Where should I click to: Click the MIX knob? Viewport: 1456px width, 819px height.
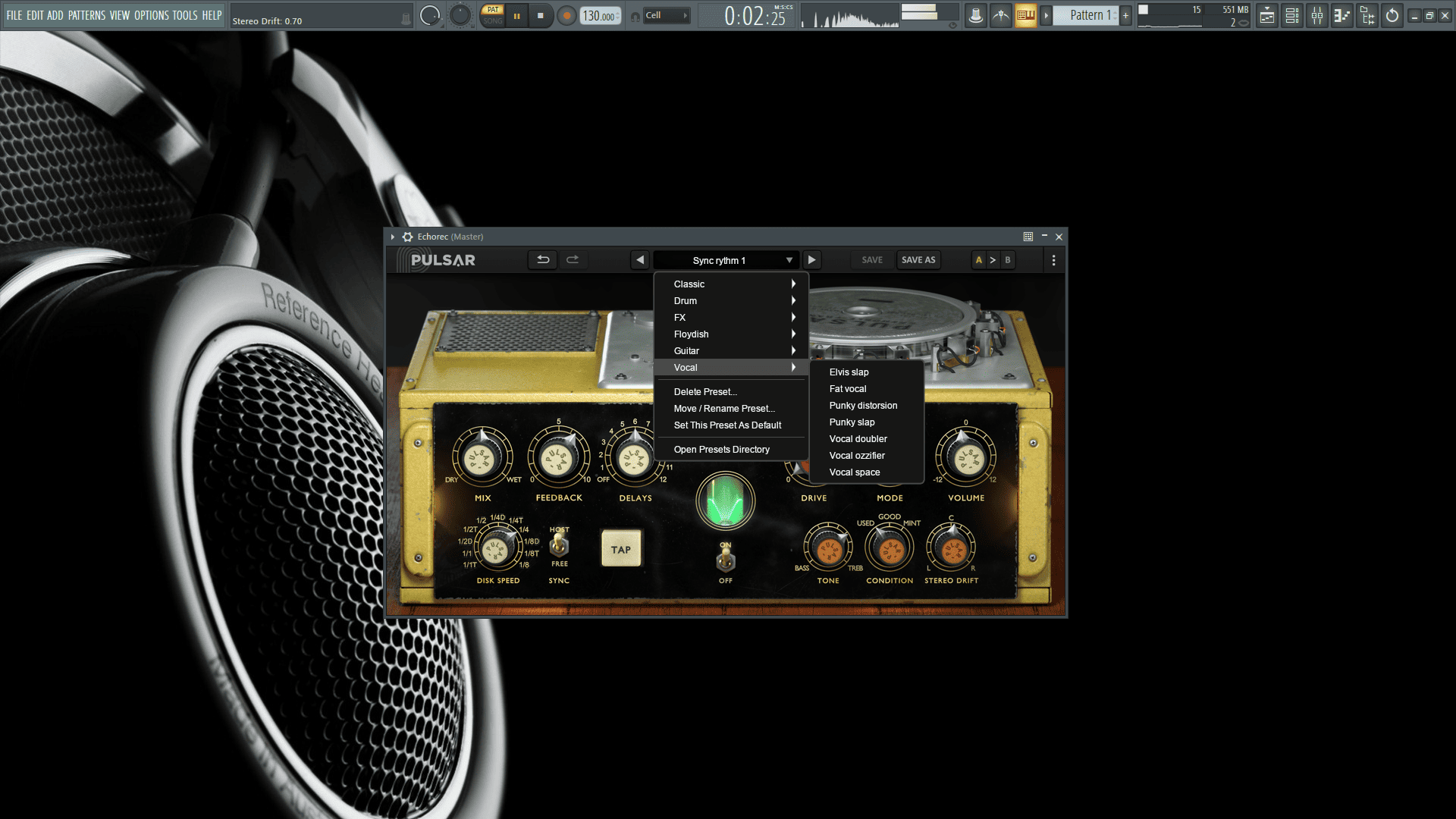482,457
